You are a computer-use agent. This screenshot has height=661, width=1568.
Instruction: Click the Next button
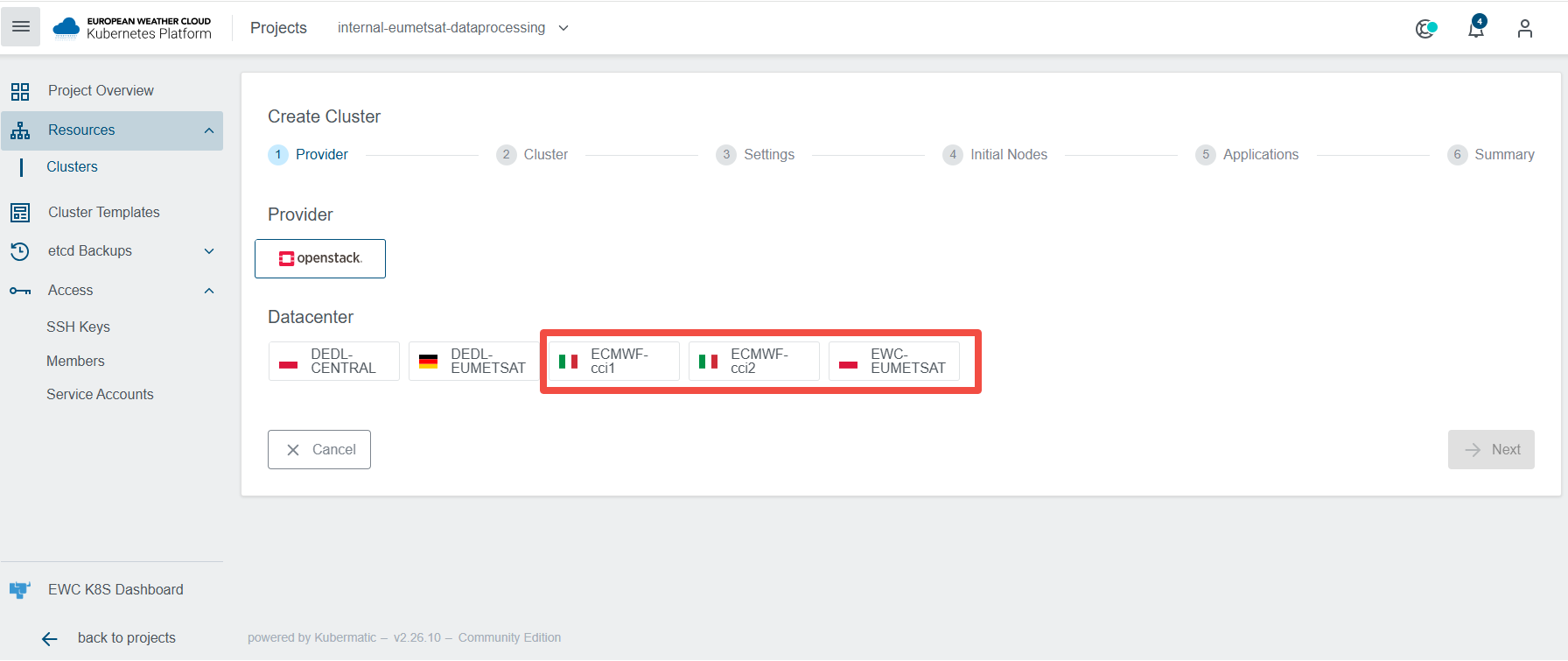pyautogui.click(x=1491, y=450)
